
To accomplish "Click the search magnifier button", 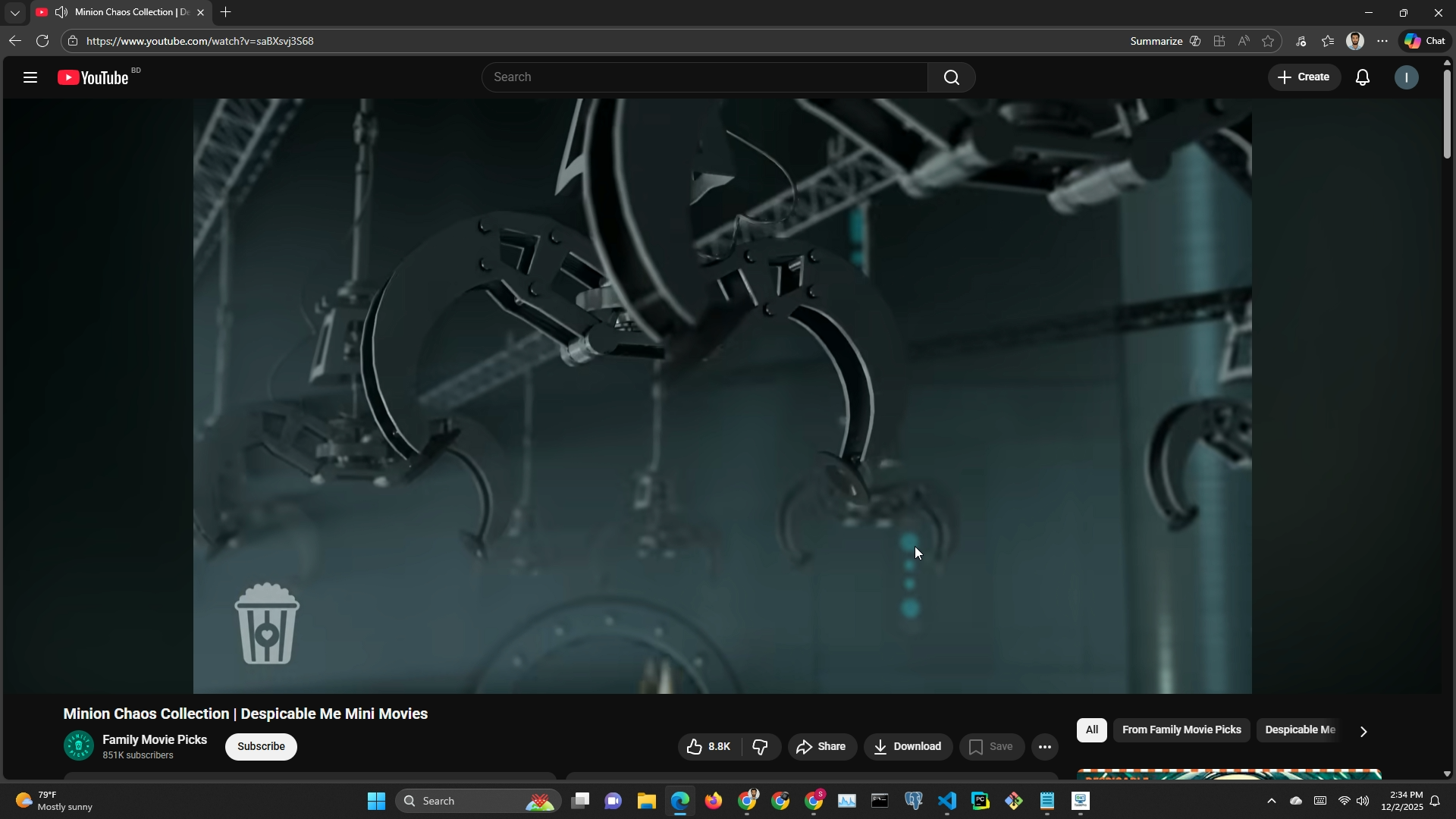I will tap(951, 77).
